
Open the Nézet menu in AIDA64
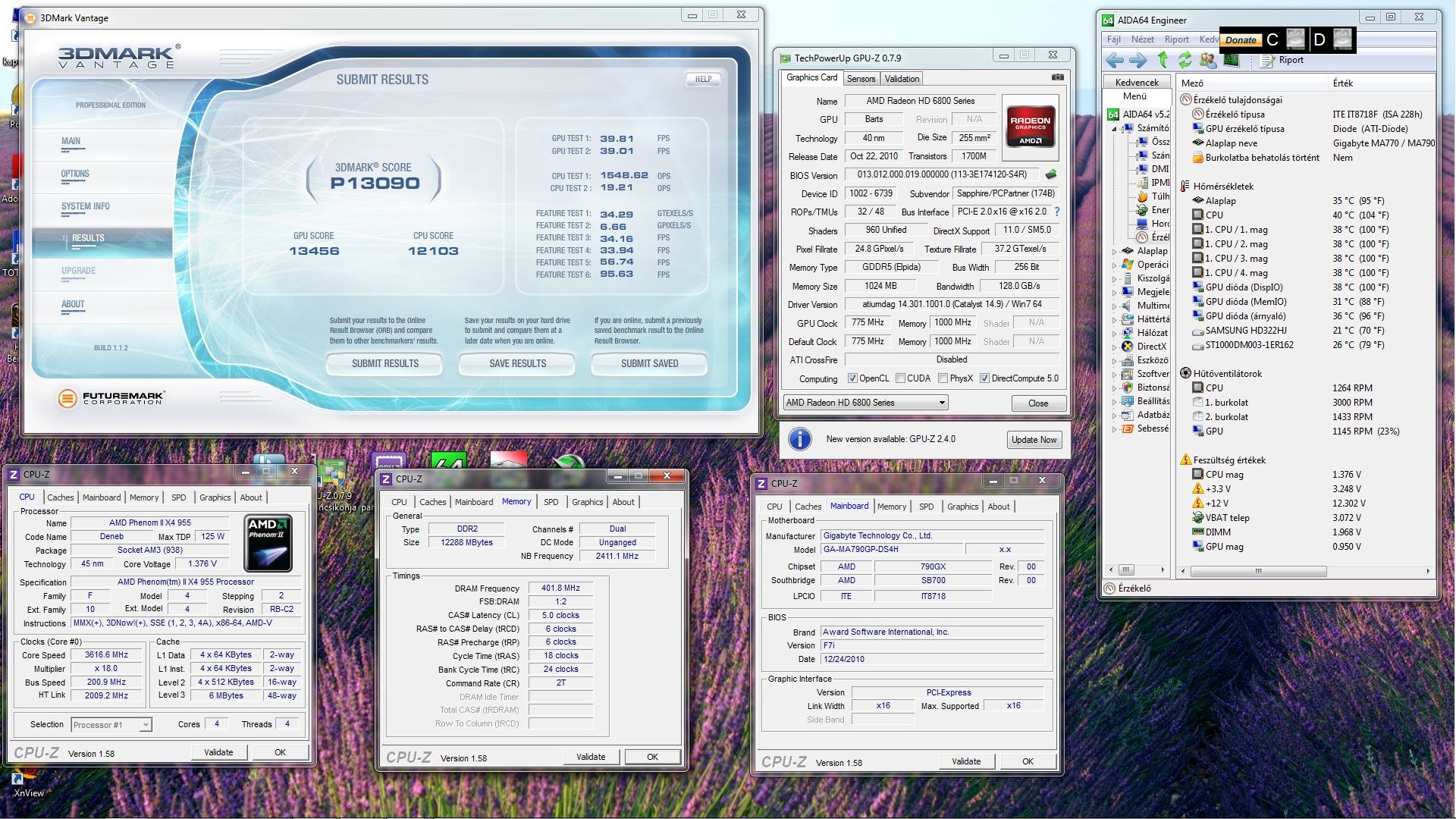(x=1143, y=39)
